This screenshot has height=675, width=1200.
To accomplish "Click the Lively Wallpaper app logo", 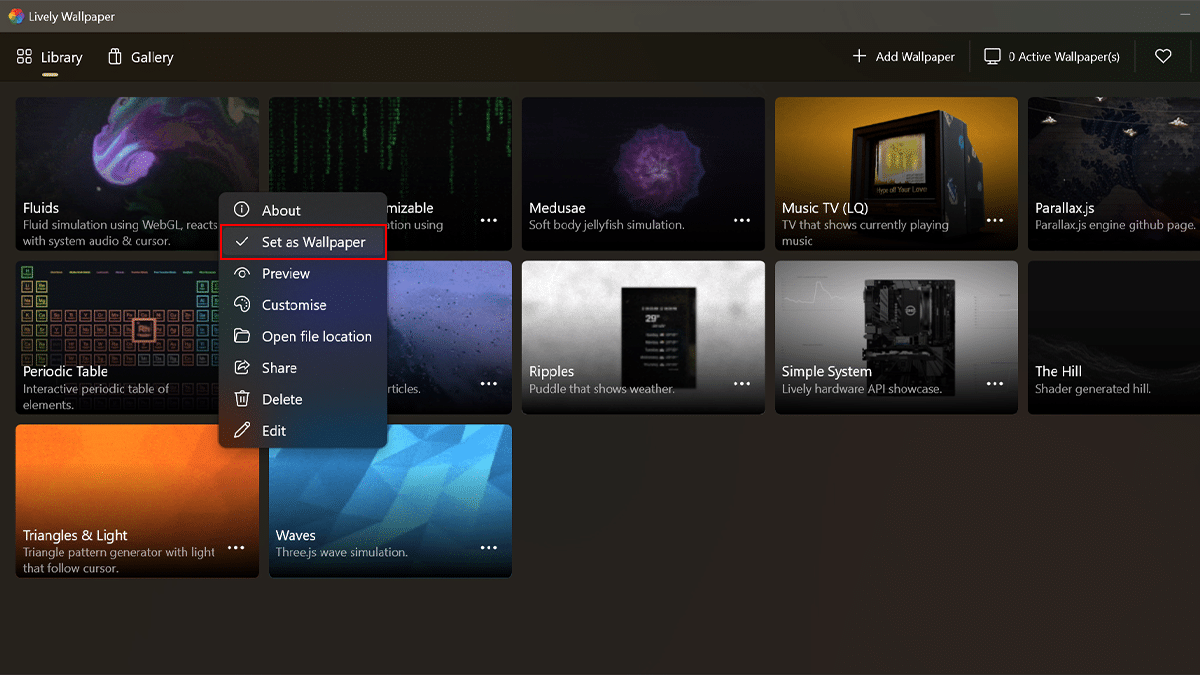I will pos(16,15).
